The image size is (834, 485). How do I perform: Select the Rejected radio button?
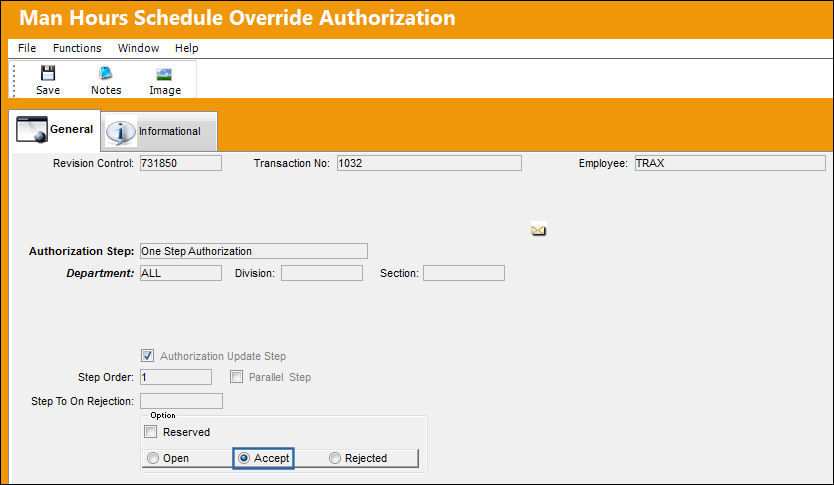coord(335,458)
